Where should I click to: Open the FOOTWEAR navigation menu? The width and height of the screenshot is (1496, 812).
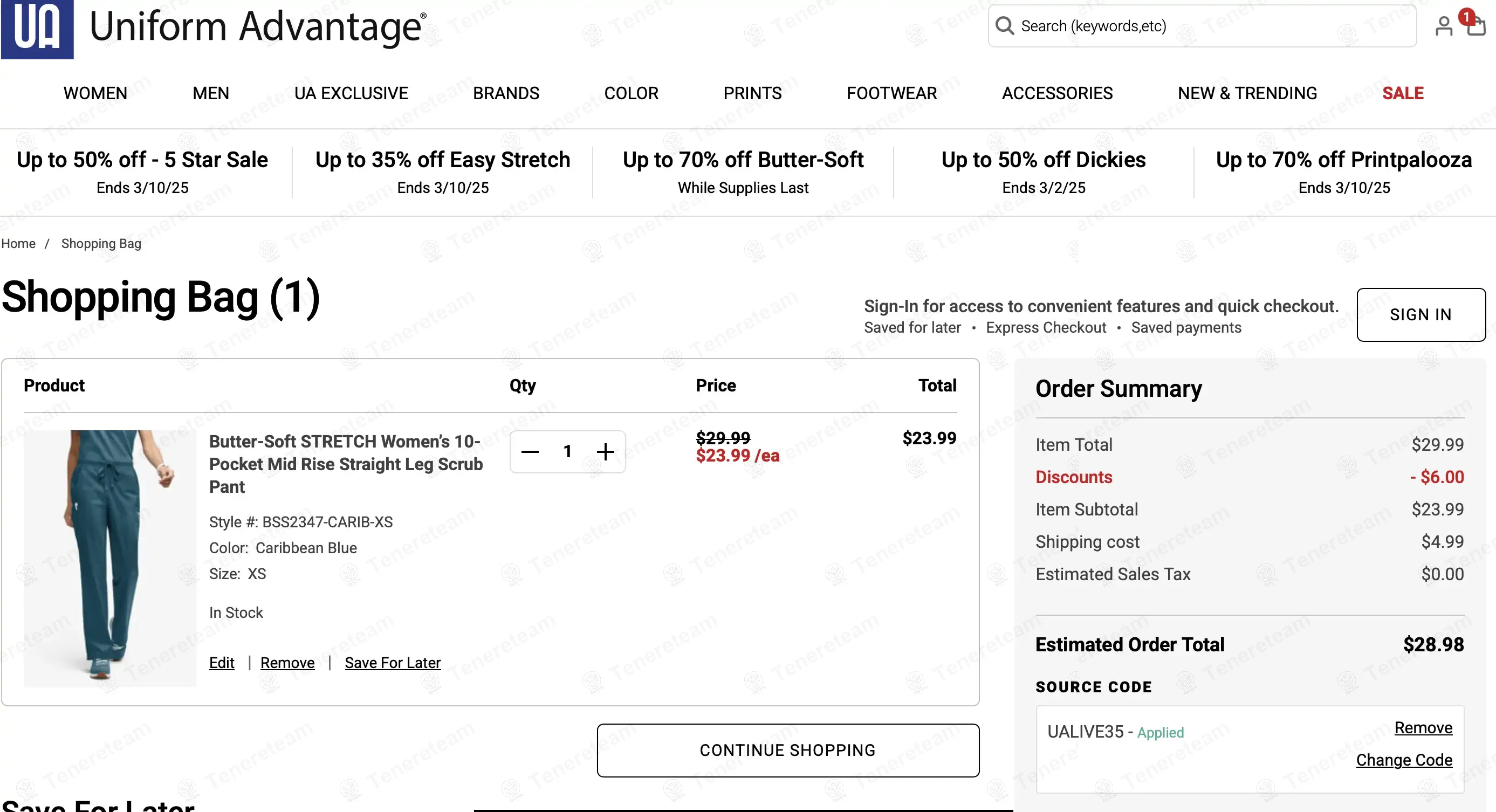pyautogui.click(x=891, y=93)
